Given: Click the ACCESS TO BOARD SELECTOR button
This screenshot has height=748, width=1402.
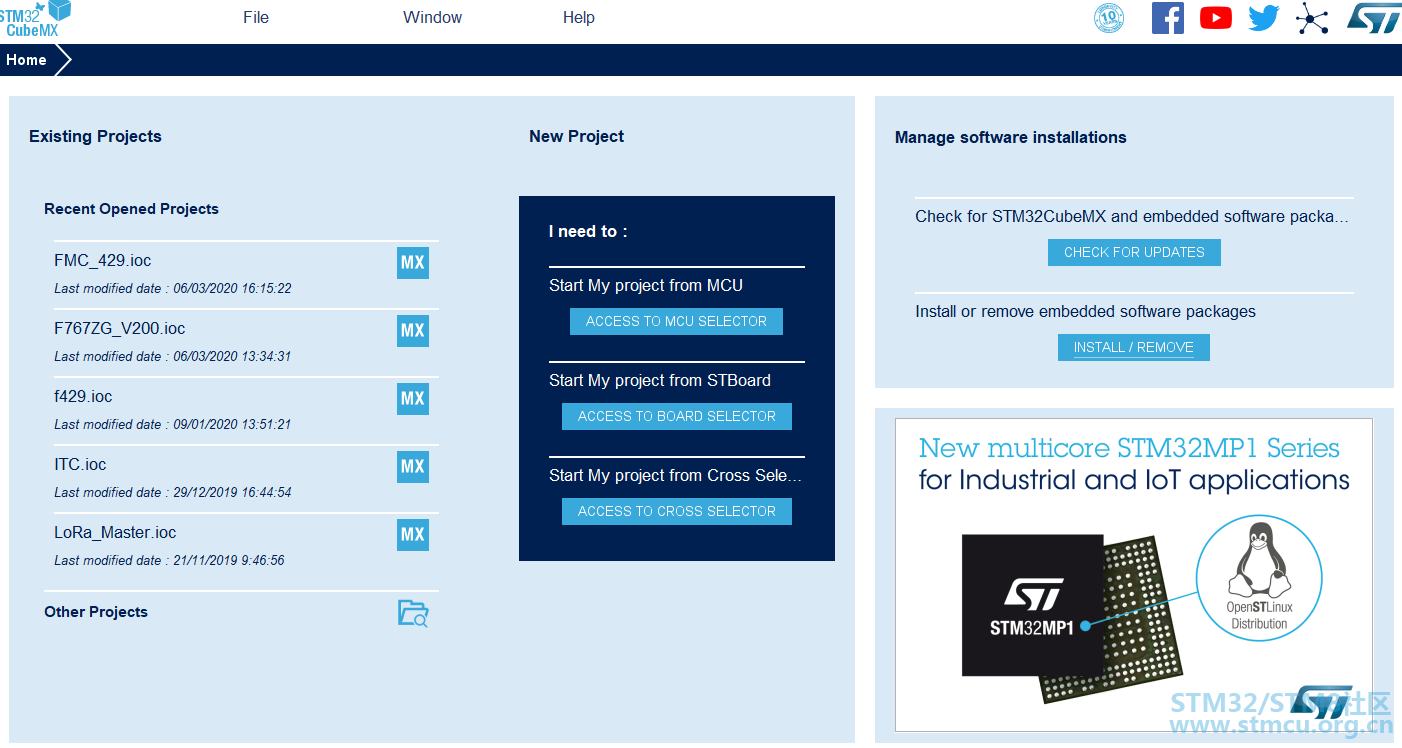Looking at the screenshot, I should (677, 416).
